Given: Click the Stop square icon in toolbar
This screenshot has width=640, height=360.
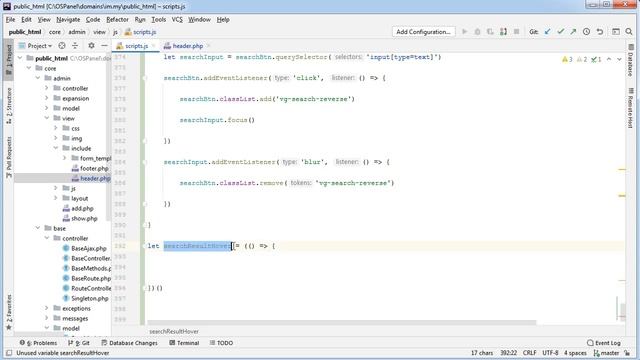Looking at the screenshot, I should click(x=516, y=31).
